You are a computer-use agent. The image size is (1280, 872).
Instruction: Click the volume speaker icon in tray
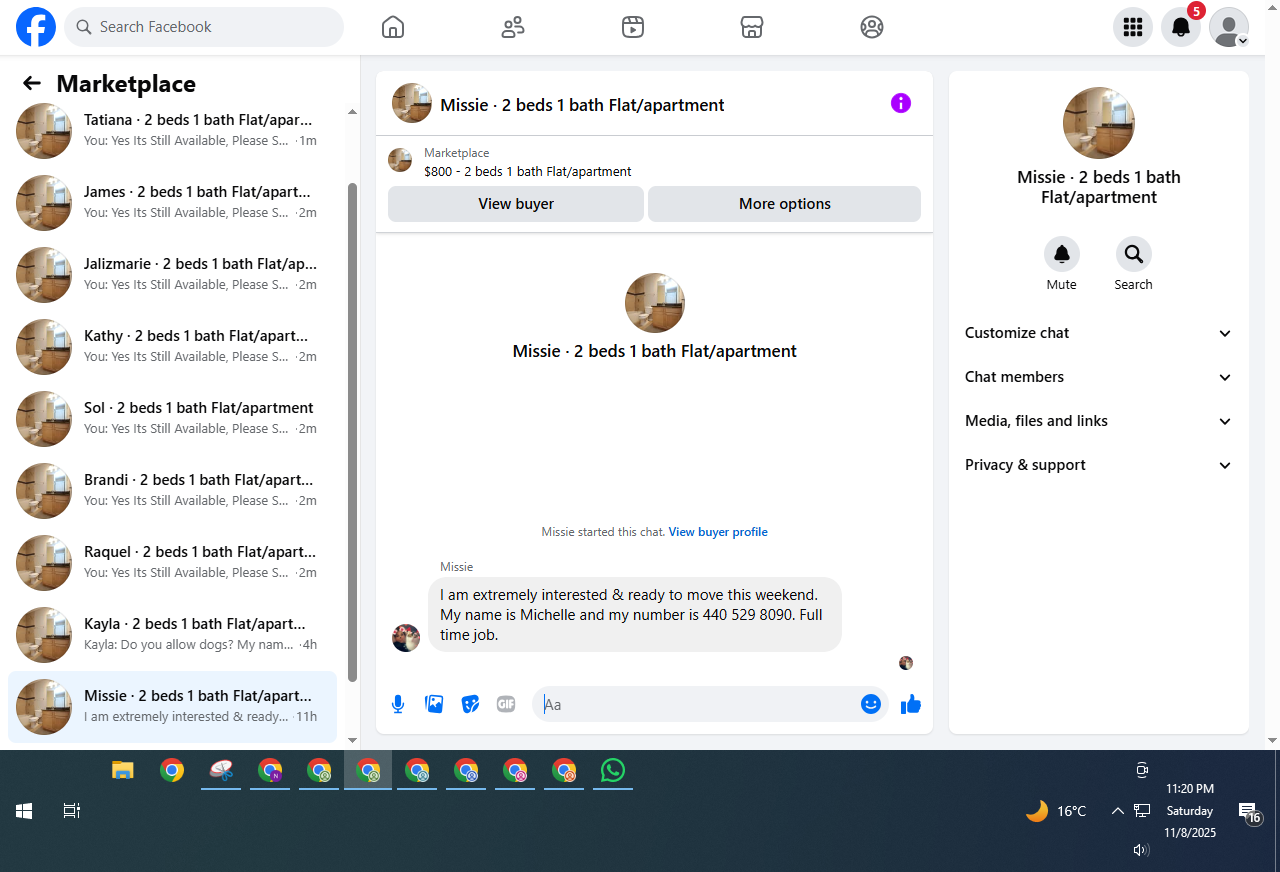click(x=1141, y=850)
